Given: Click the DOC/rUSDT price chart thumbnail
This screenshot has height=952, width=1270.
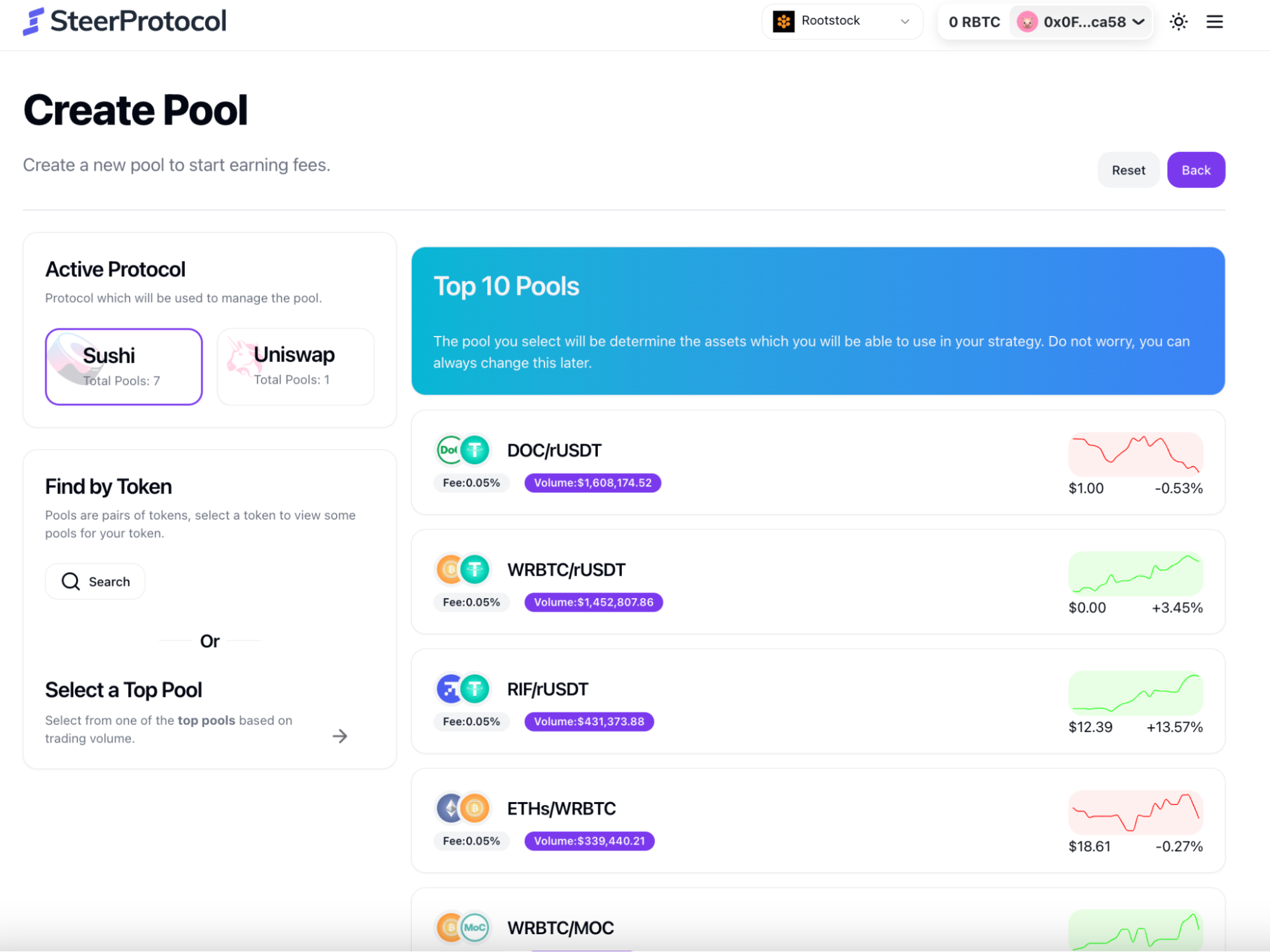Looking at the screenshot, I should tap(1135, 455).
